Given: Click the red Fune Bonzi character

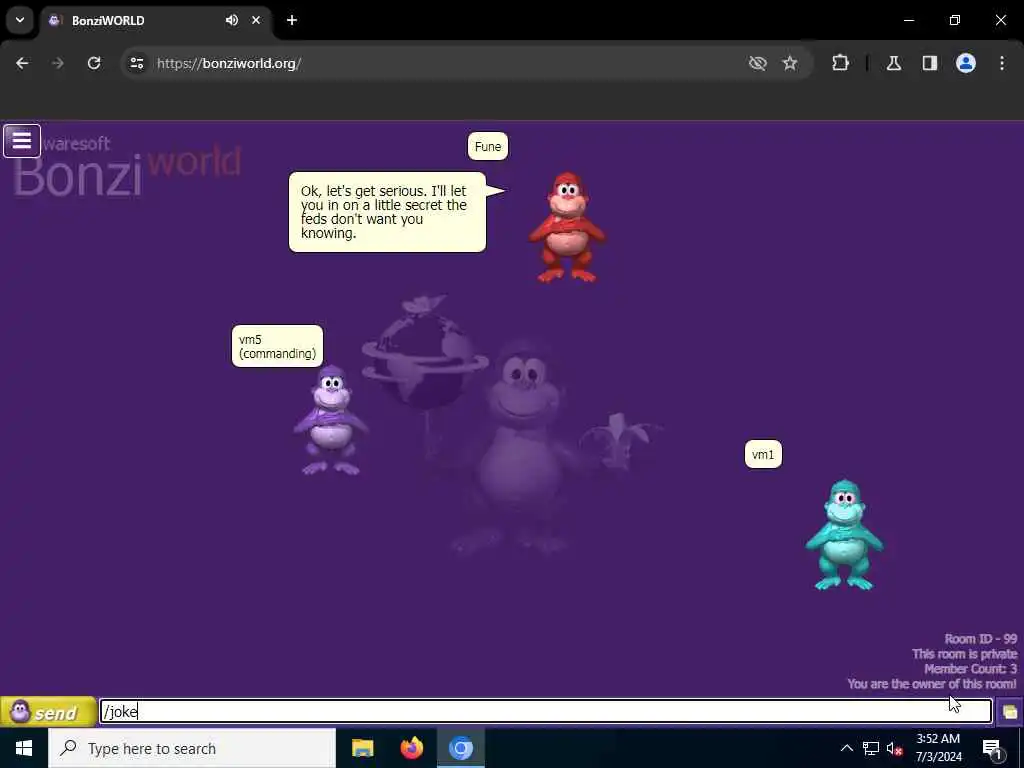Looking at the screenshot, I should click(x=567, y=227).
